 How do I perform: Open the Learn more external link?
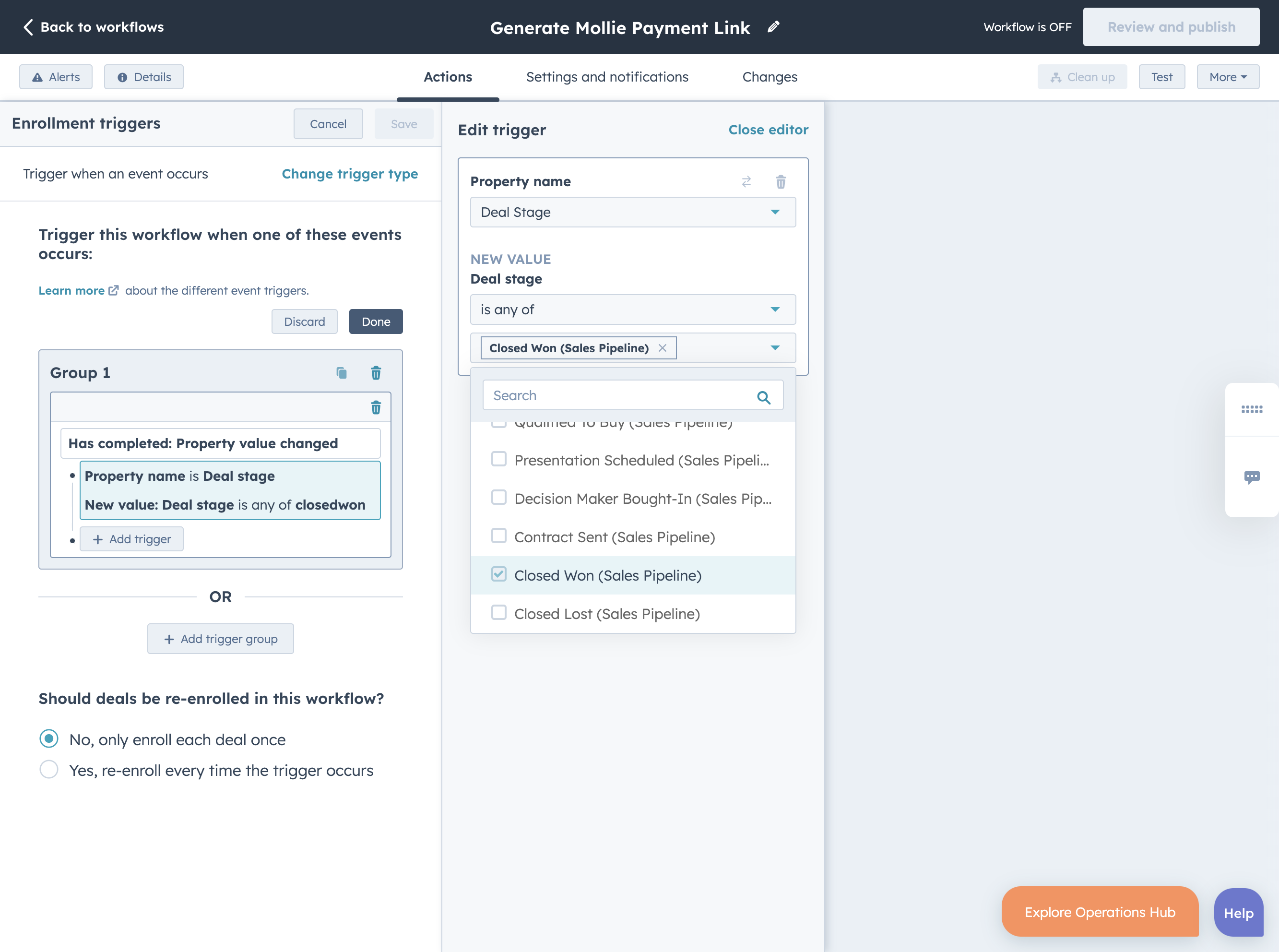pyautogui.click(x=78, y=290)
